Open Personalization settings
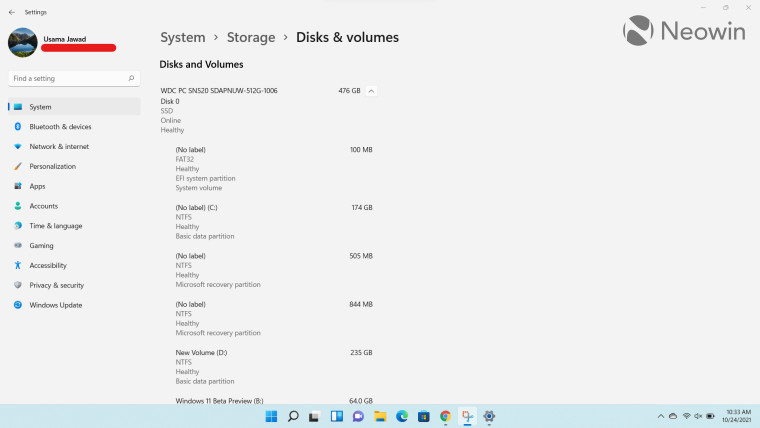Viewport: 760px width, 428px height. tap(74, 166)
